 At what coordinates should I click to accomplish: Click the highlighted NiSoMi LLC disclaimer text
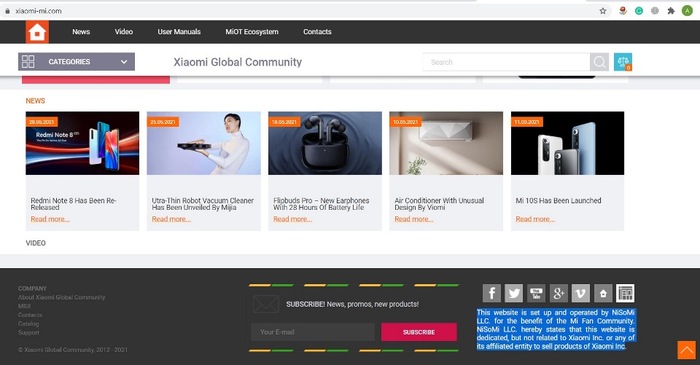coord(556,329)
